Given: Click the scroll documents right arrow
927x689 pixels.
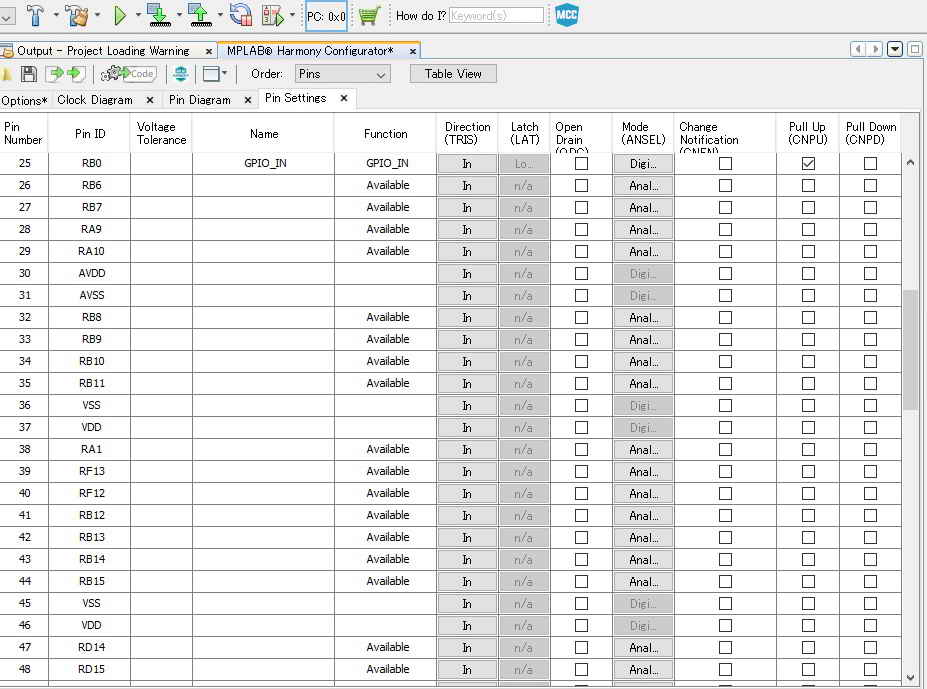Looking at the screenshot, I should [876, 49].
